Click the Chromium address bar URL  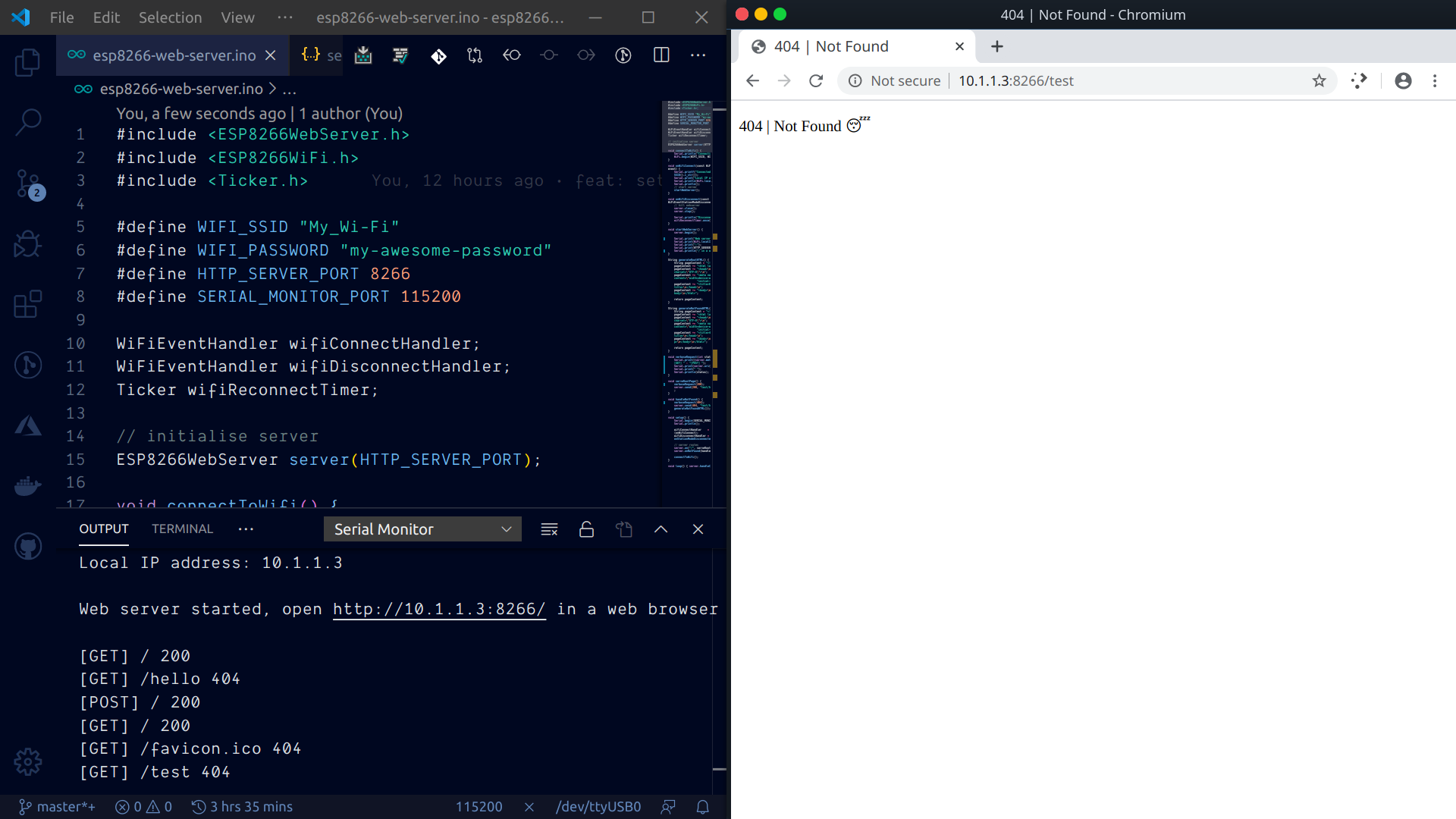(x=1016, y=81)
